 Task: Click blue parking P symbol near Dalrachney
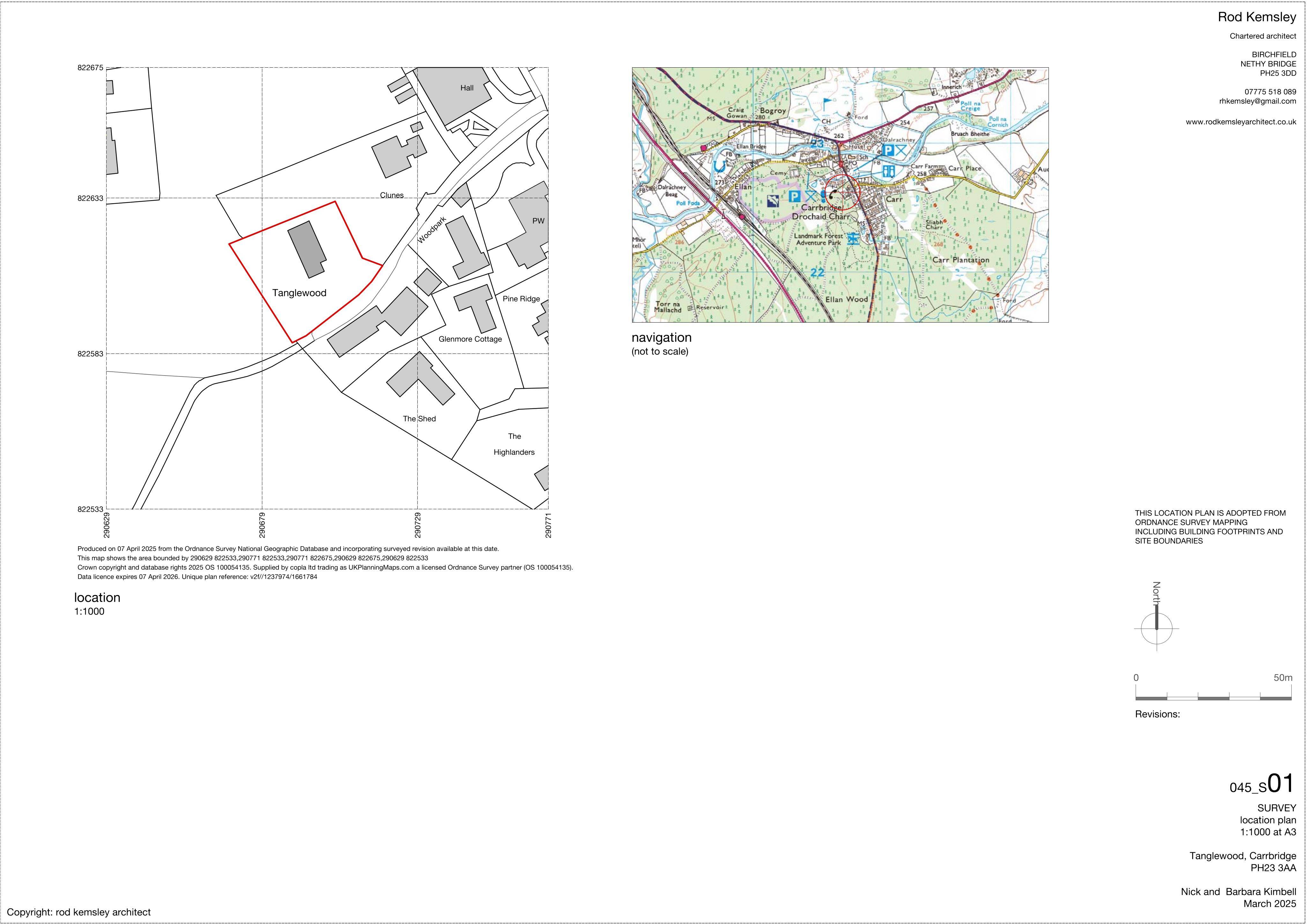tap(887, 150)
